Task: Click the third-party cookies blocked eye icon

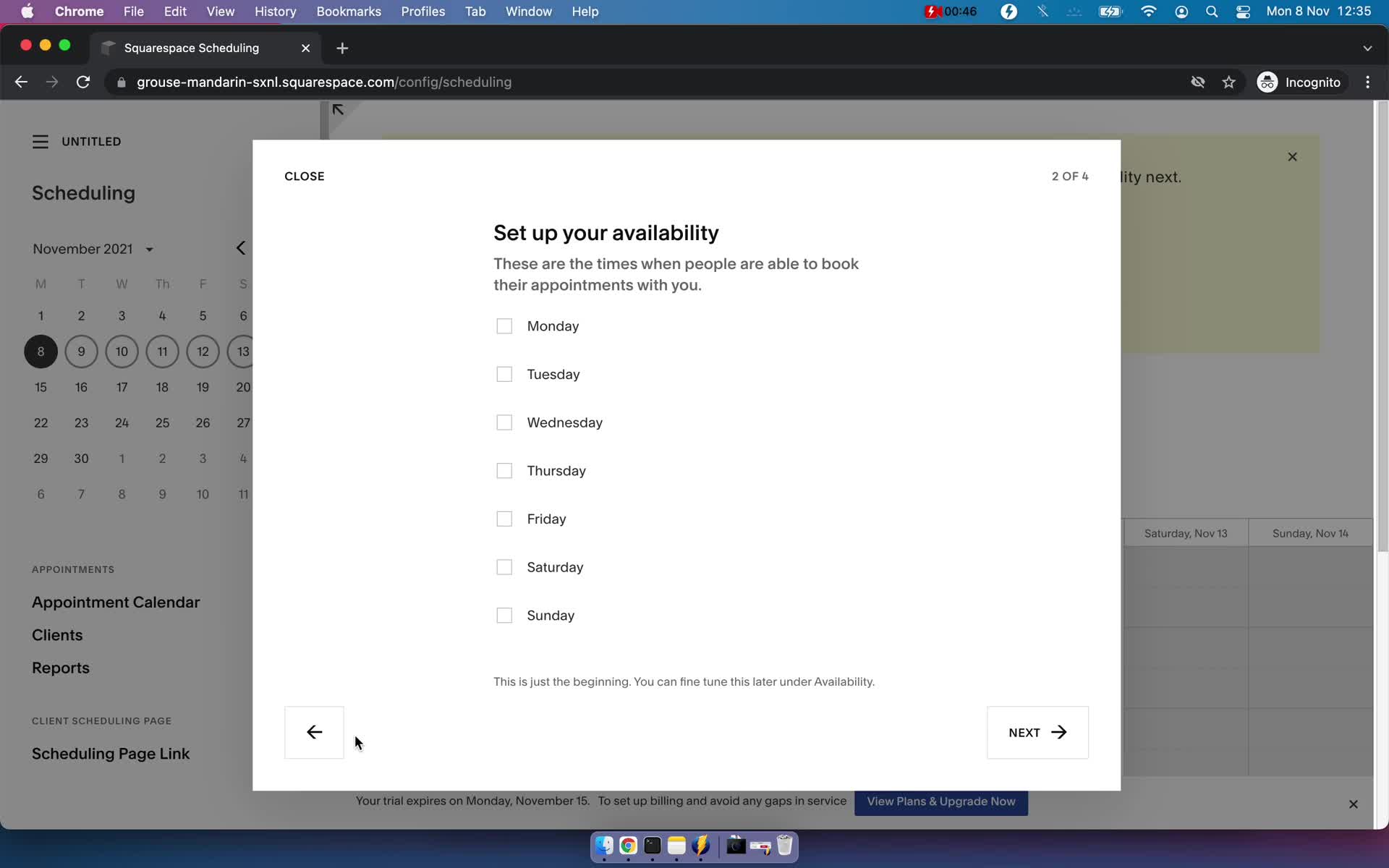Action: [x=1198, y=82]
